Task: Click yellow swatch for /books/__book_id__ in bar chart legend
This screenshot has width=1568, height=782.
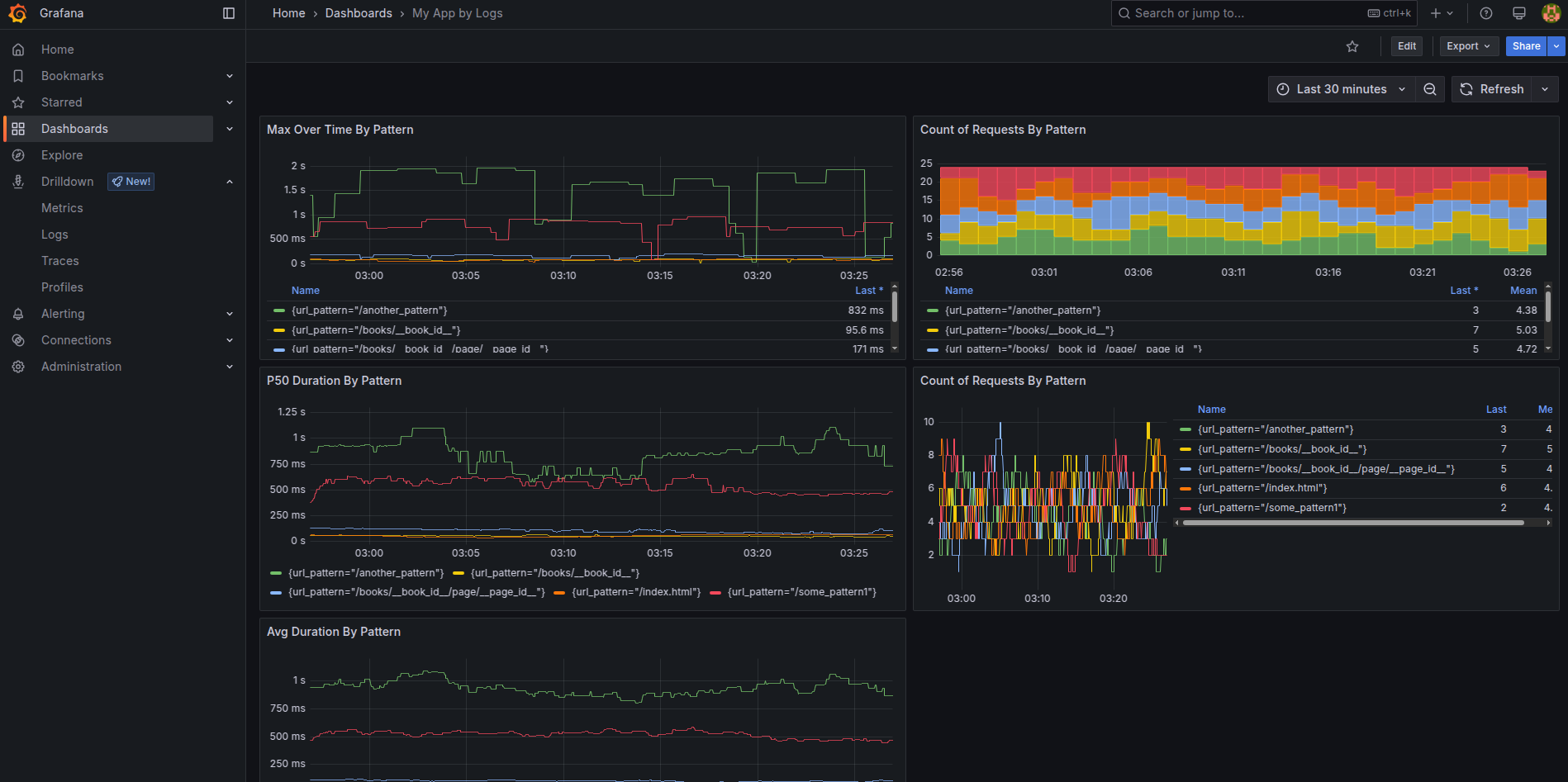Action: [x=933, y=330]
